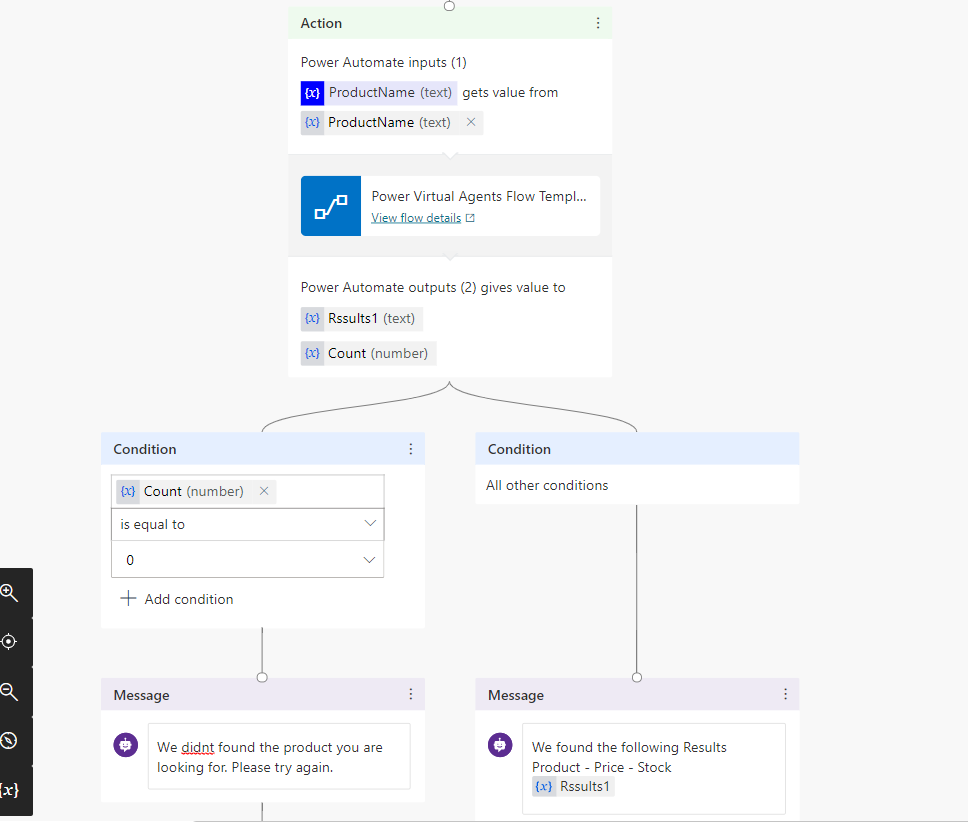Open the compass mini-map icon
This screenshot has width=968, height=822.
tap(10, 741)
